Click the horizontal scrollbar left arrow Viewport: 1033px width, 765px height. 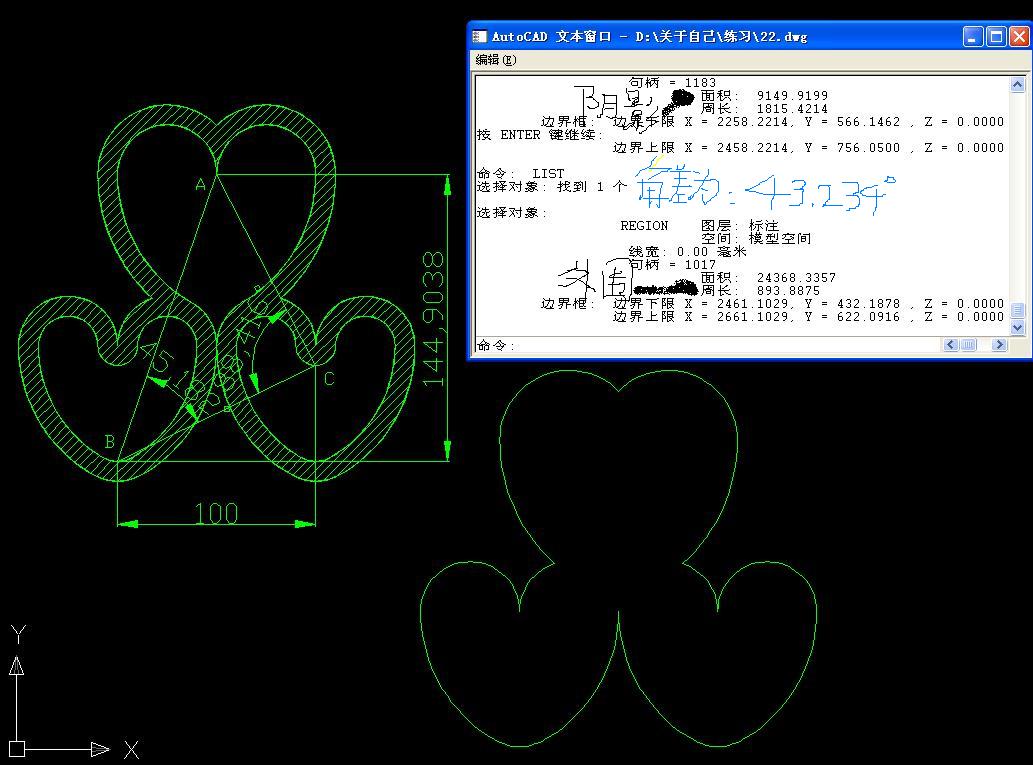click(x=950, y=345)
